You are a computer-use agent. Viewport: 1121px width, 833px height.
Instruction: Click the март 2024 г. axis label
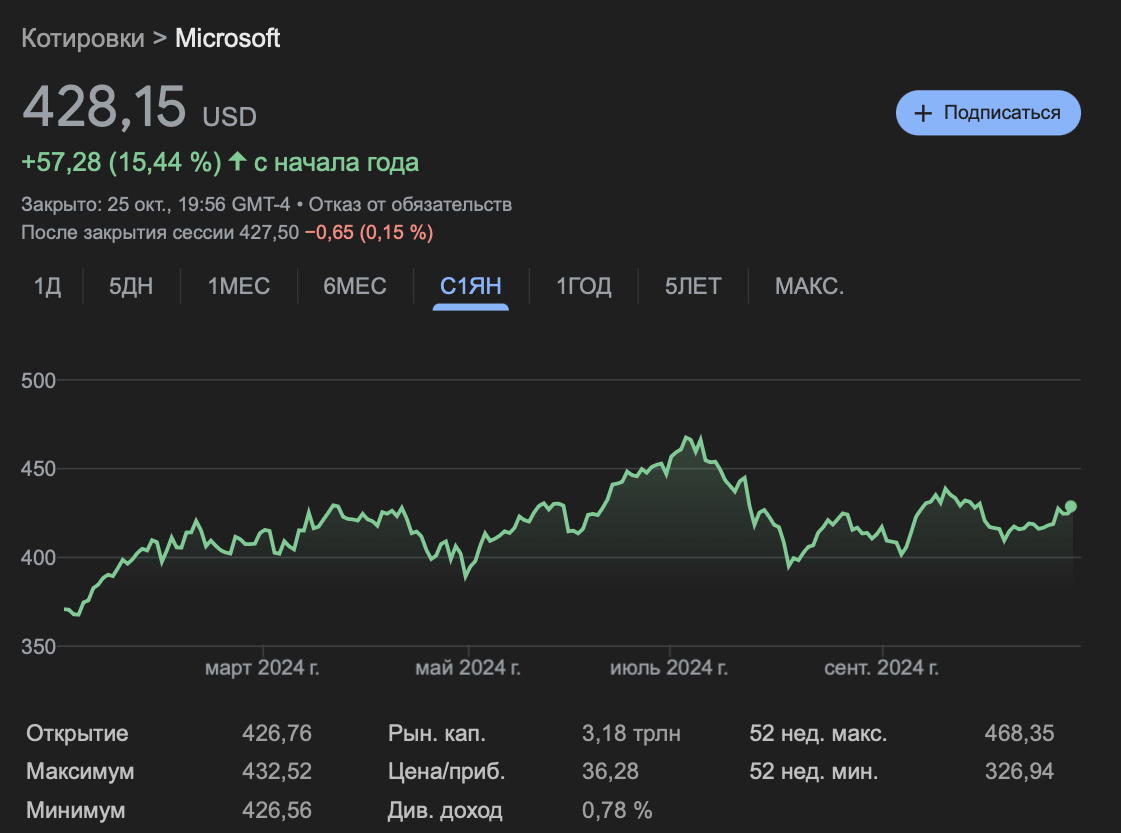tap(262, 668)
